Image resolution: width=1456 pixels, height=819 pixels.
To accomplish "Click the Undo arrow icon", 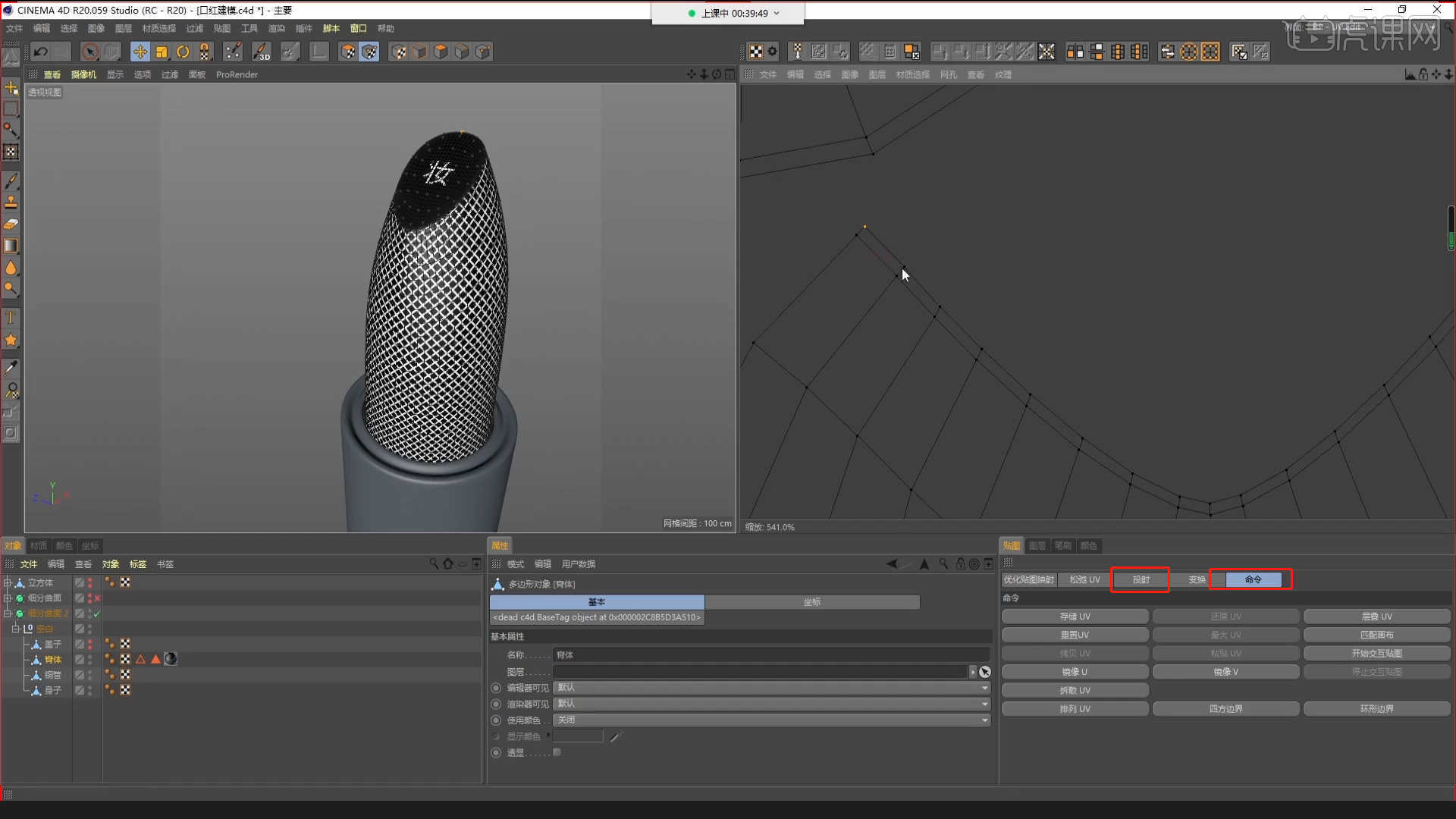I will coord(41,52).
